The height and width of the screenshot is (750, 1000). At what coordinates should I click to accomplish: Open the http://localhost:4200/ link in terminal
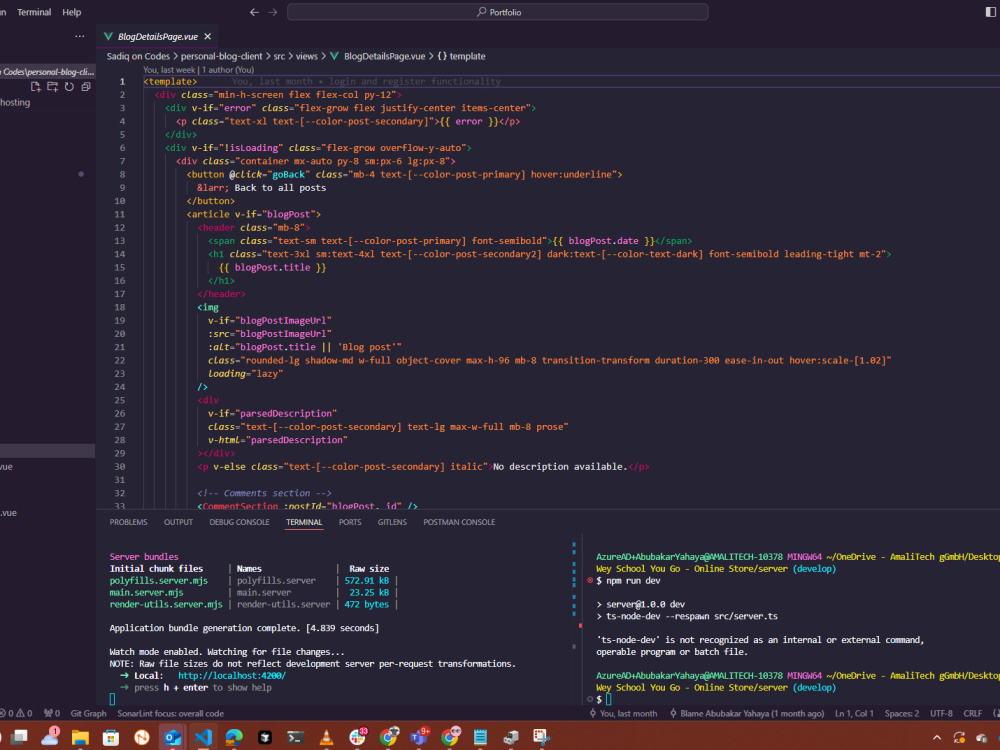[x=232, y=676]
